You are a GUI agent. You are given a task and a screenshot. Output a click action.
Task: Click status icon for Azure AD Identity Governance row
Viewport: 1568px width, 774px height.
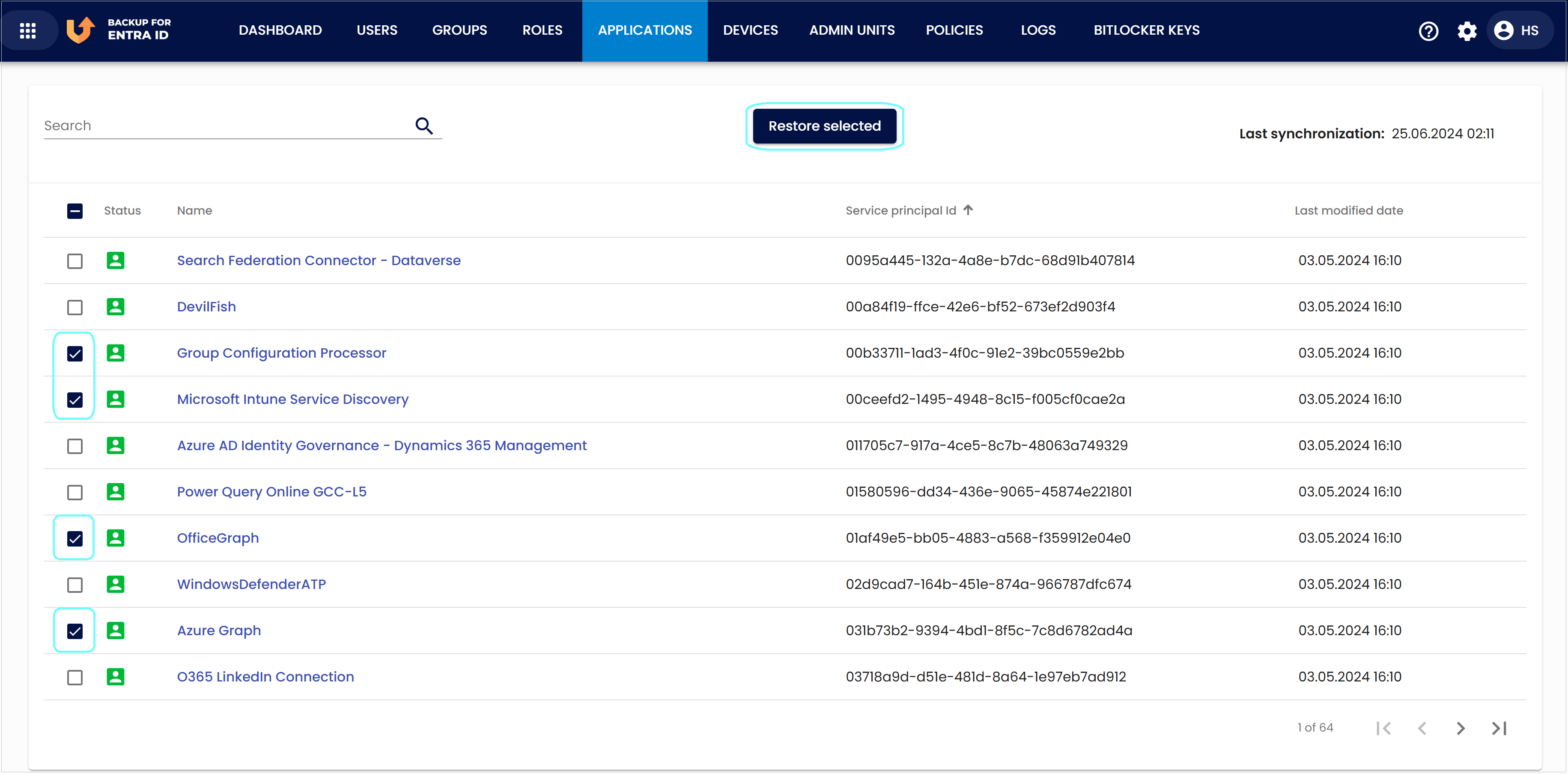point(116,446)
